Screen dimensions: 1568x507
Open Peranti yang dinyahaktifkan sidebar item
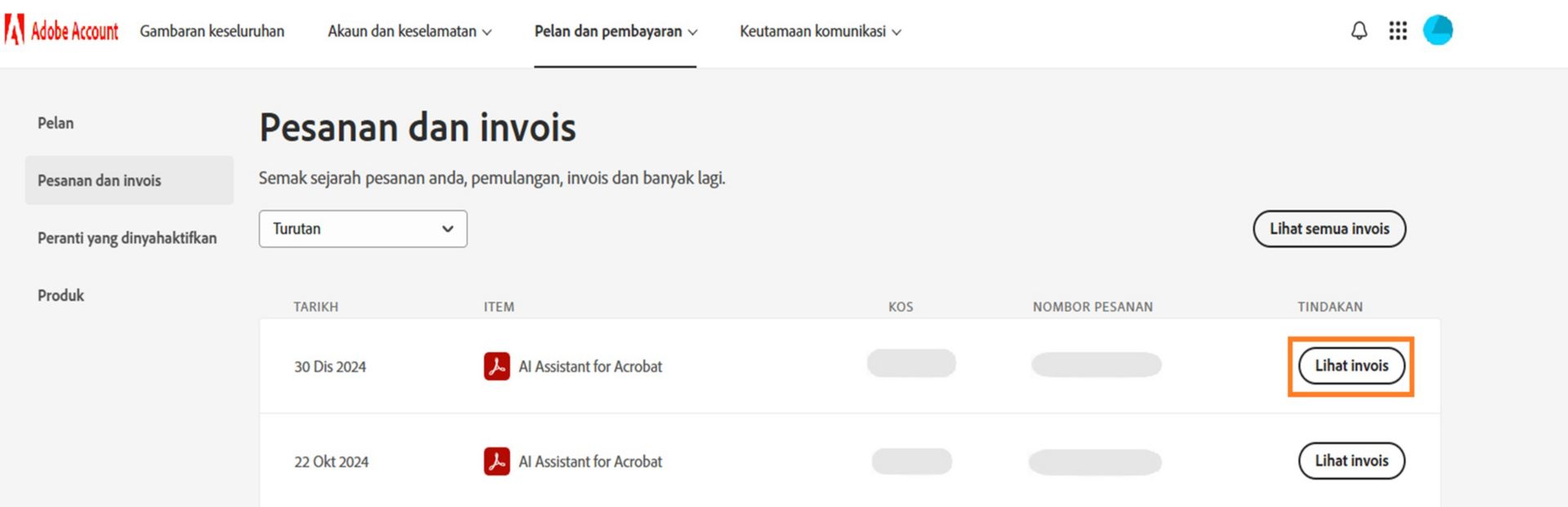[x=127, y=238]
